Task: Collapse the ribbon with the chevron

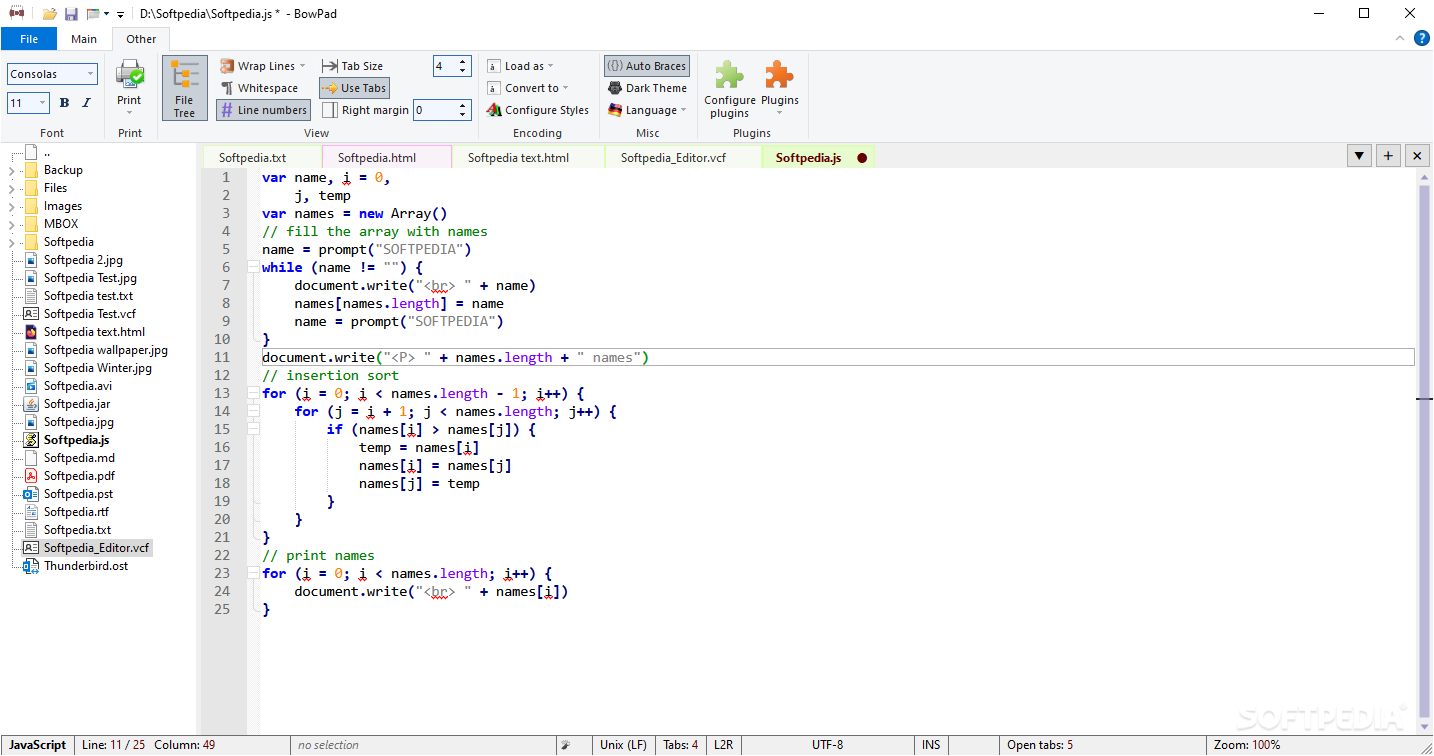Action: 1400,39
